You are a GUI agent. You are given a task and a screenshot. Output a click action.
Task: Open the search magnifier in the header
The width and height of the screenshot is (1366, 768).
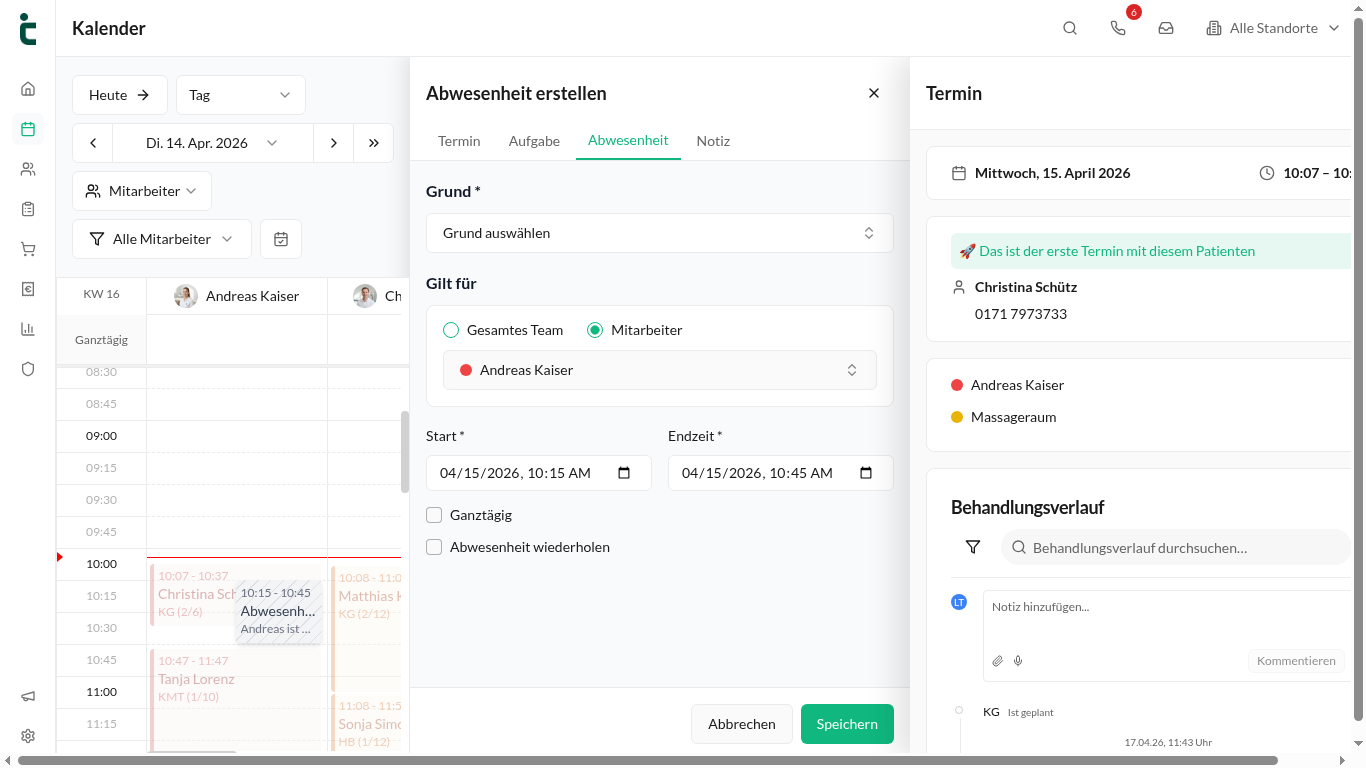tap(1070, 28)
